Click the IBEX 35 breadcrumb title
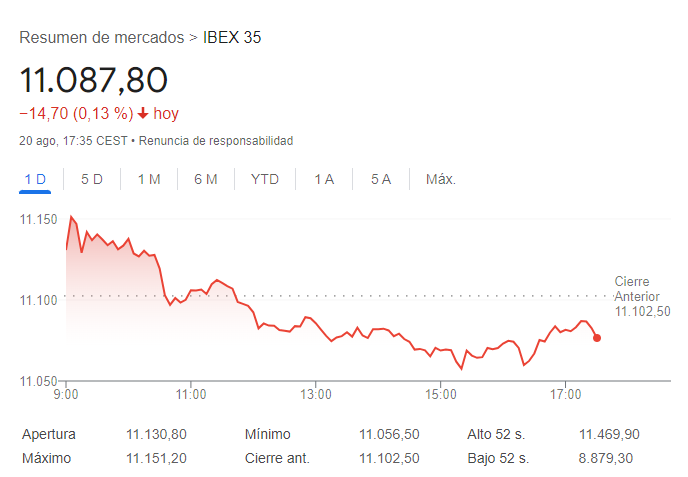The height and width of the screenshot is (477, 688). [x=232, y=38]
